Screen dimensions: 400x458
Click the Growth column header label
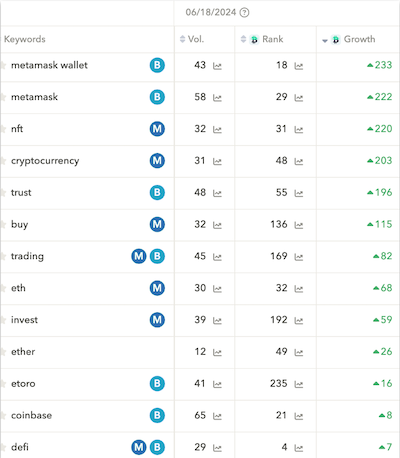click(359, 39)
